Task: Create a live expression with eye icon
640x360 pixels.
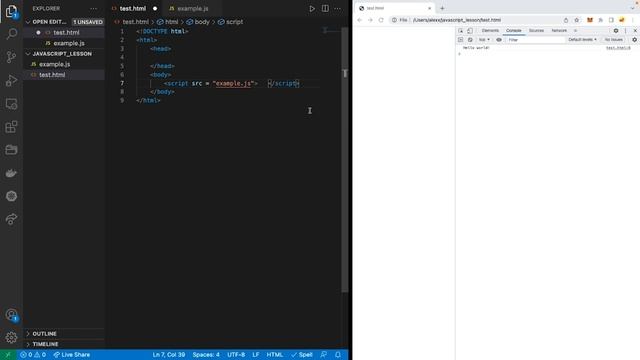Action: coord(499,40)
